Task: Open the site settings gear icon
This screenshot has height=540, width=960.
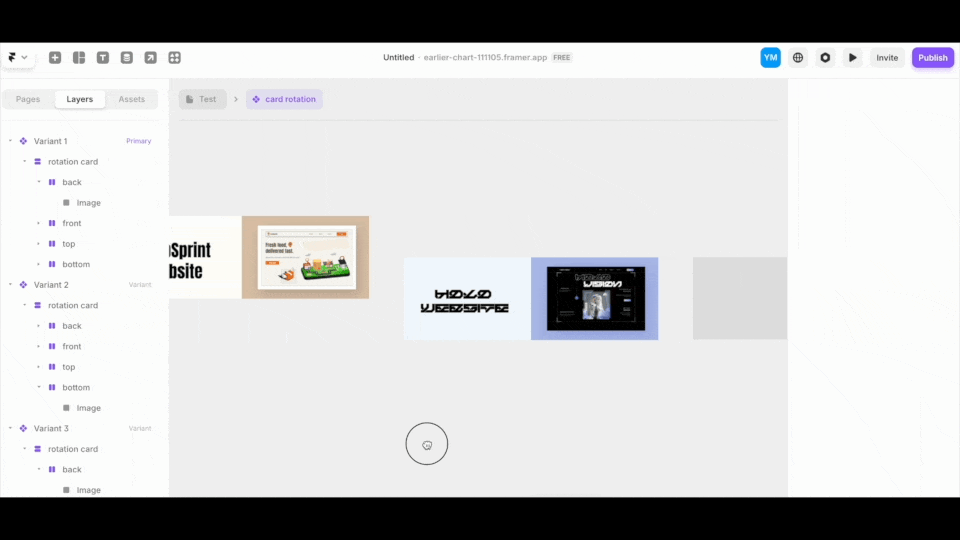Action: click(x=825, y=58)
